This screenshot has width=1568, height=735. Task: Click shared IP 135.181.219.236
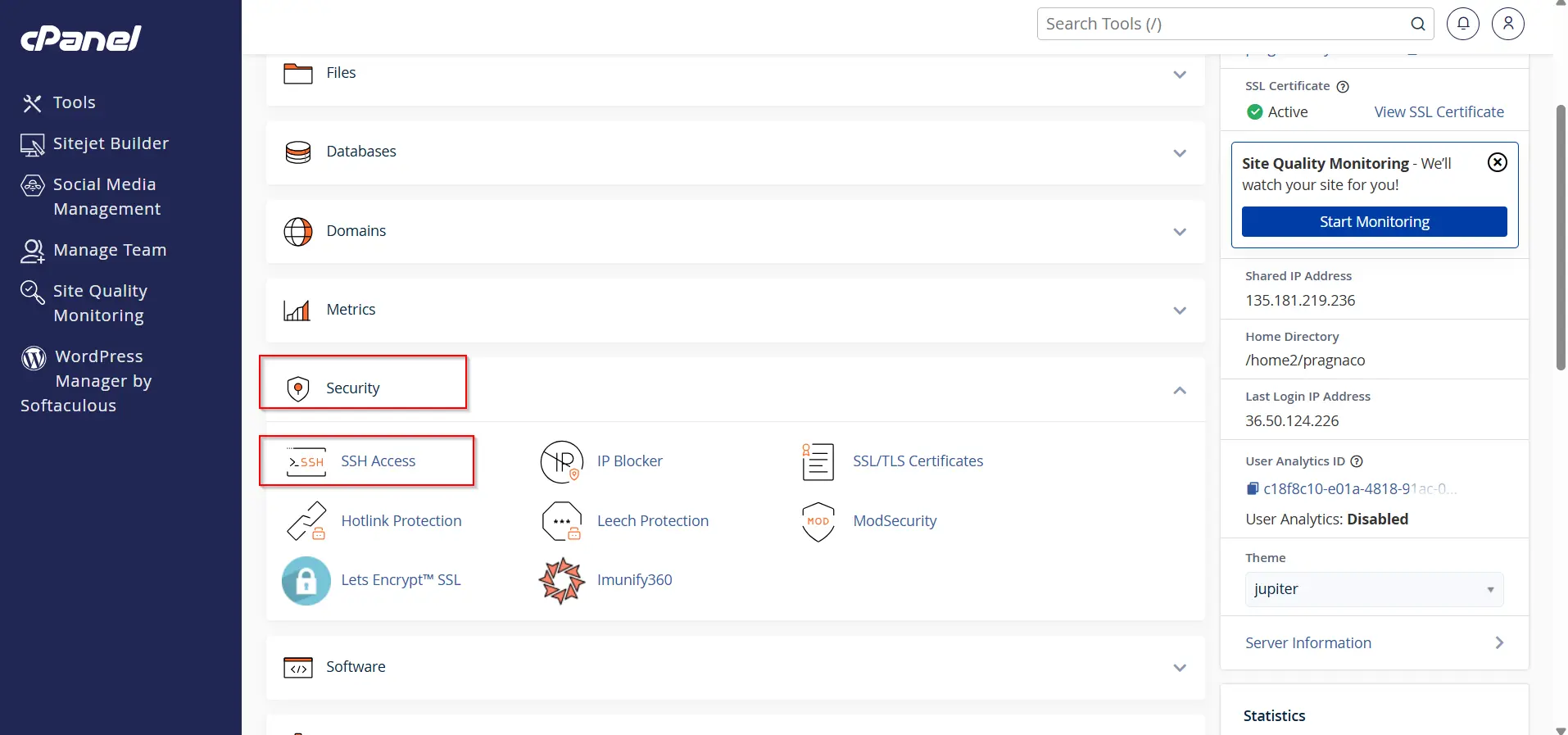click(x=1300, y=301)
